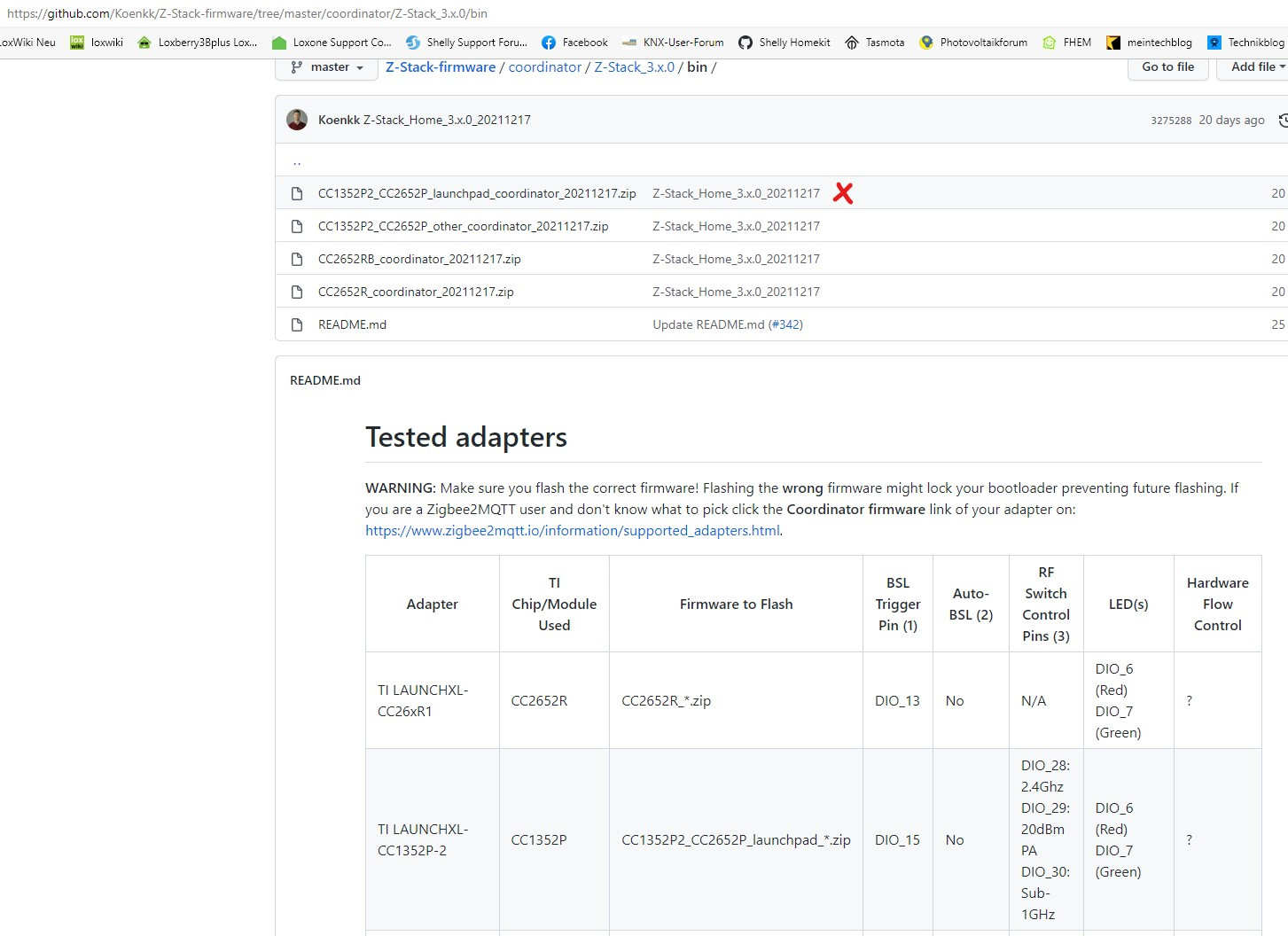Expand the master branch dropdown

(327, 67)
